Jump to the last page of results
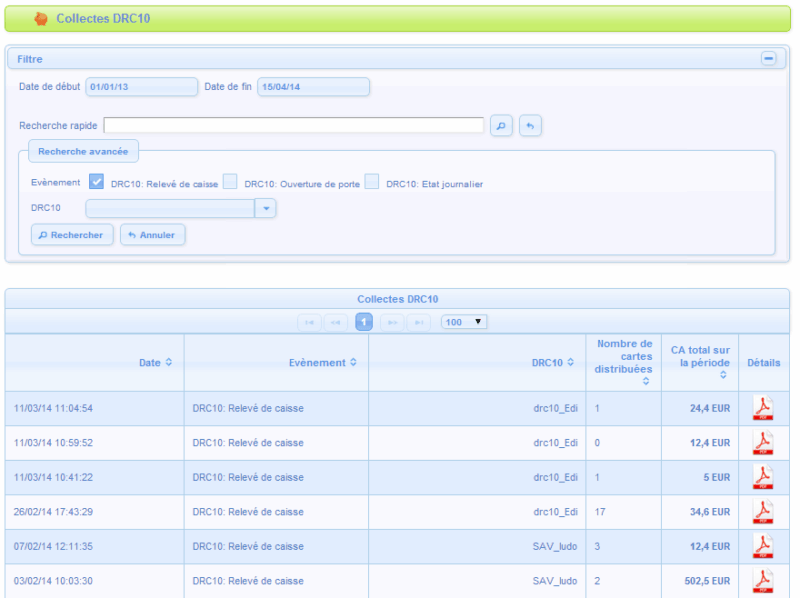 click(x=420, y=322)
